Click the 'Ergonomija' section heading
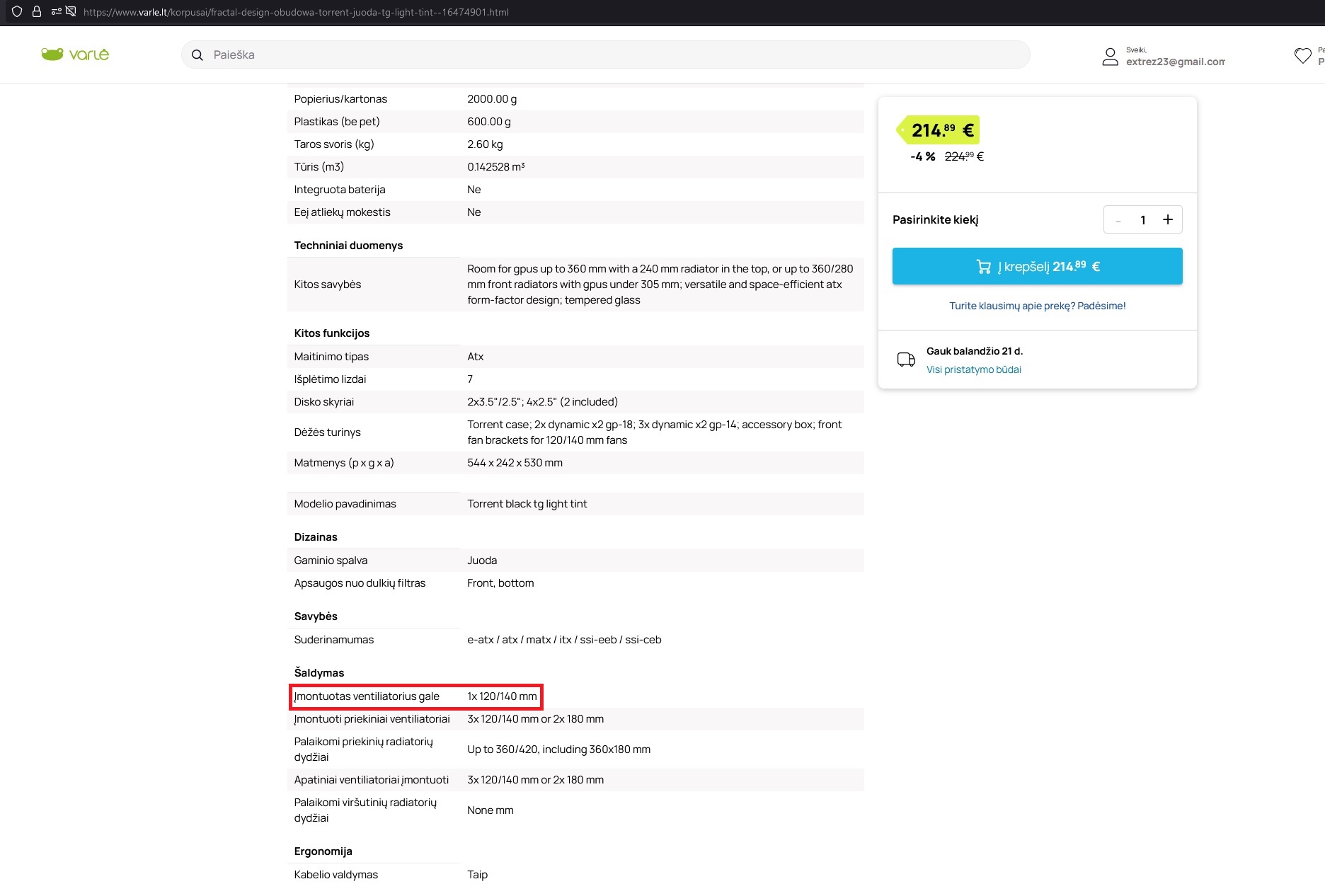Image resolution: width=1325 pixels, height=896 pixels. (x=323, y=851)
